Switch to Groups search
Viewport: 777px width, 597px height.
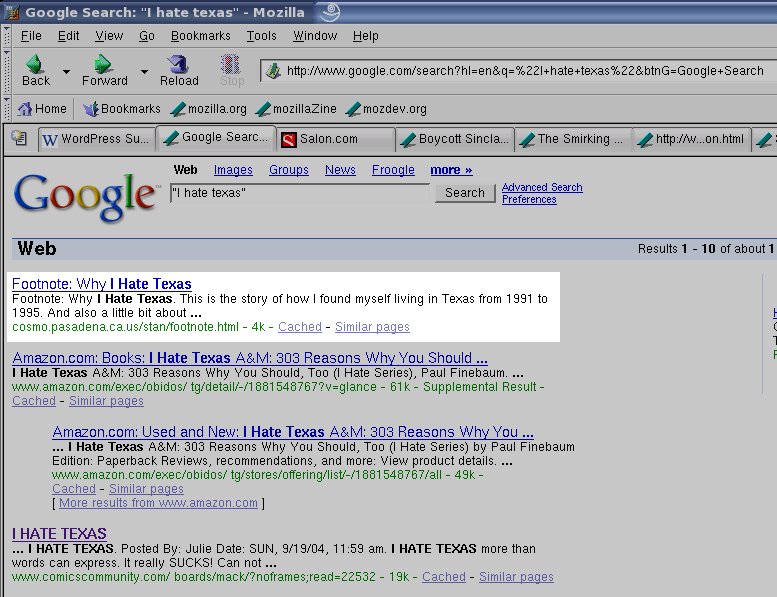point(289,170)
